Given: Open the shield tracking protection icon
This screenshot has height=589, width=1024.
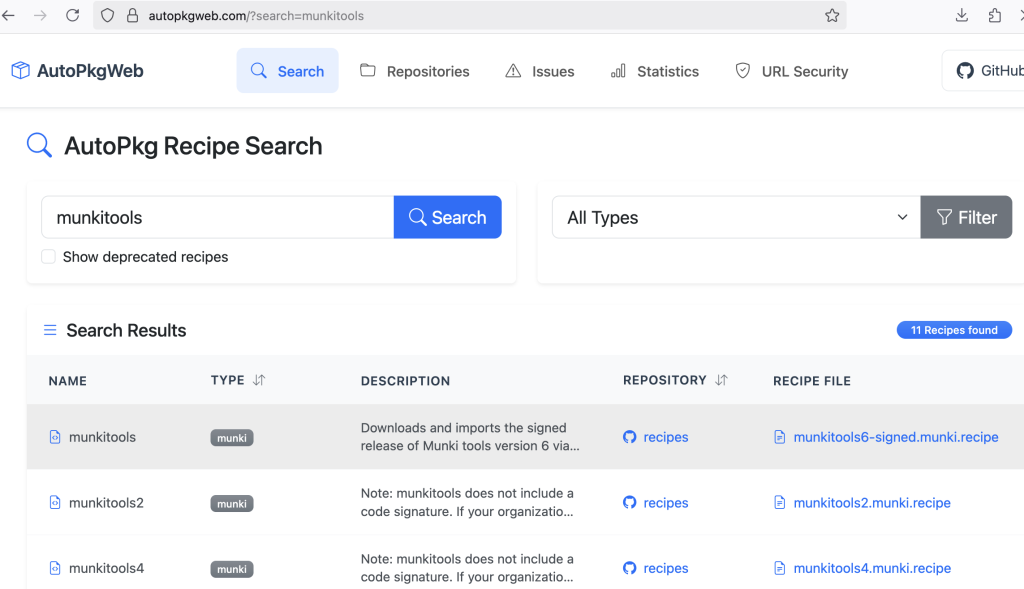Looking at the screenshot, I should point(108,15).
